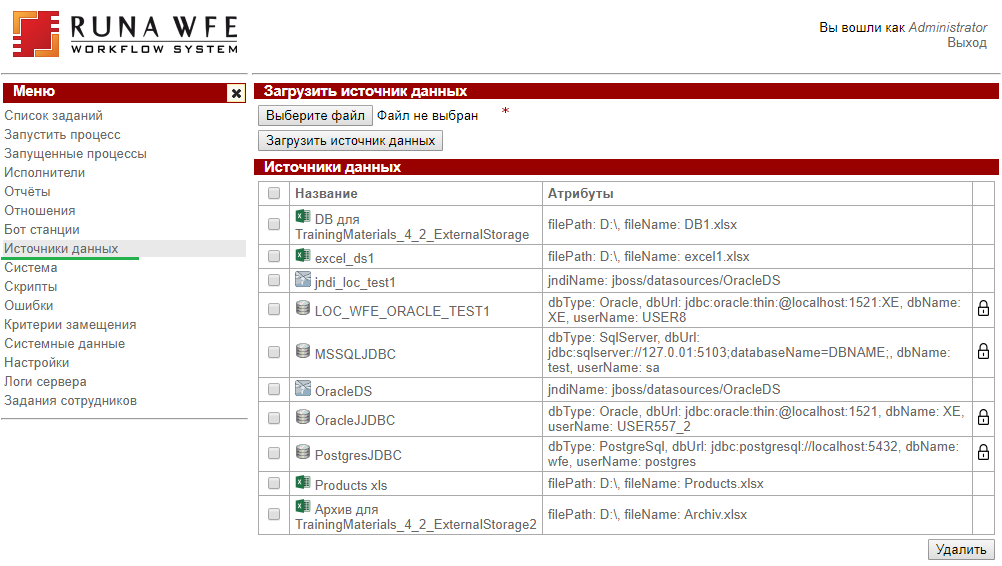Check the box for OracleDS row
The height and width of the screenshot is (566, 1002).
(x=274, y=389)
